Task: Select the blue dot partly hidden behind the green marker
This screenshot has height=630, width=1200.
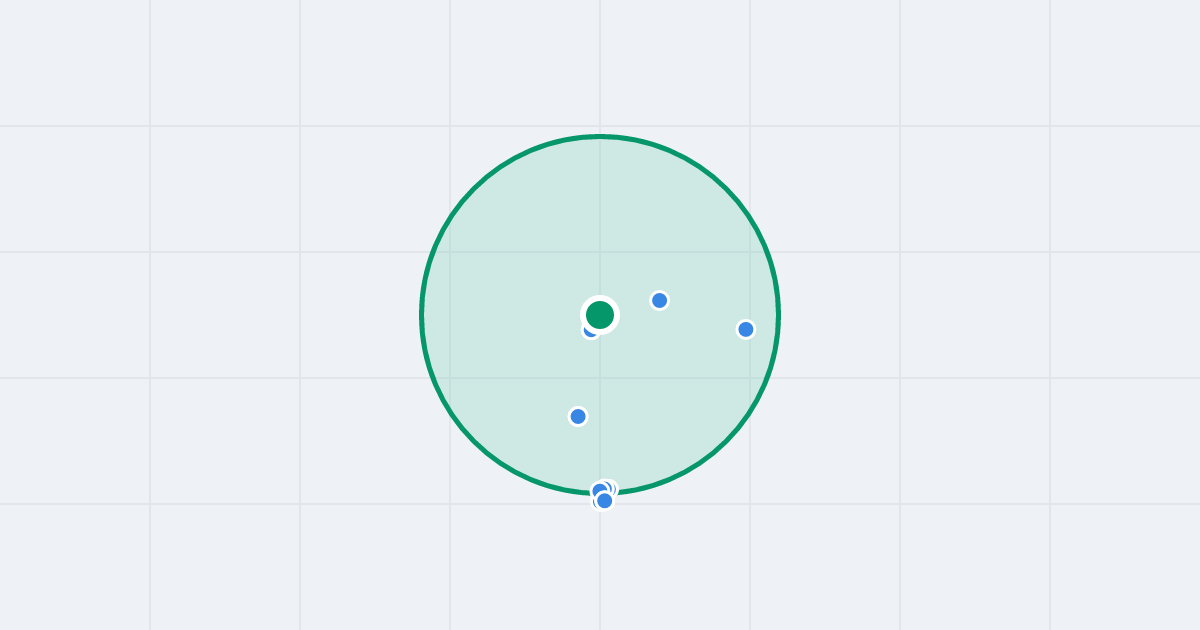Action: [x=590, y=330]
